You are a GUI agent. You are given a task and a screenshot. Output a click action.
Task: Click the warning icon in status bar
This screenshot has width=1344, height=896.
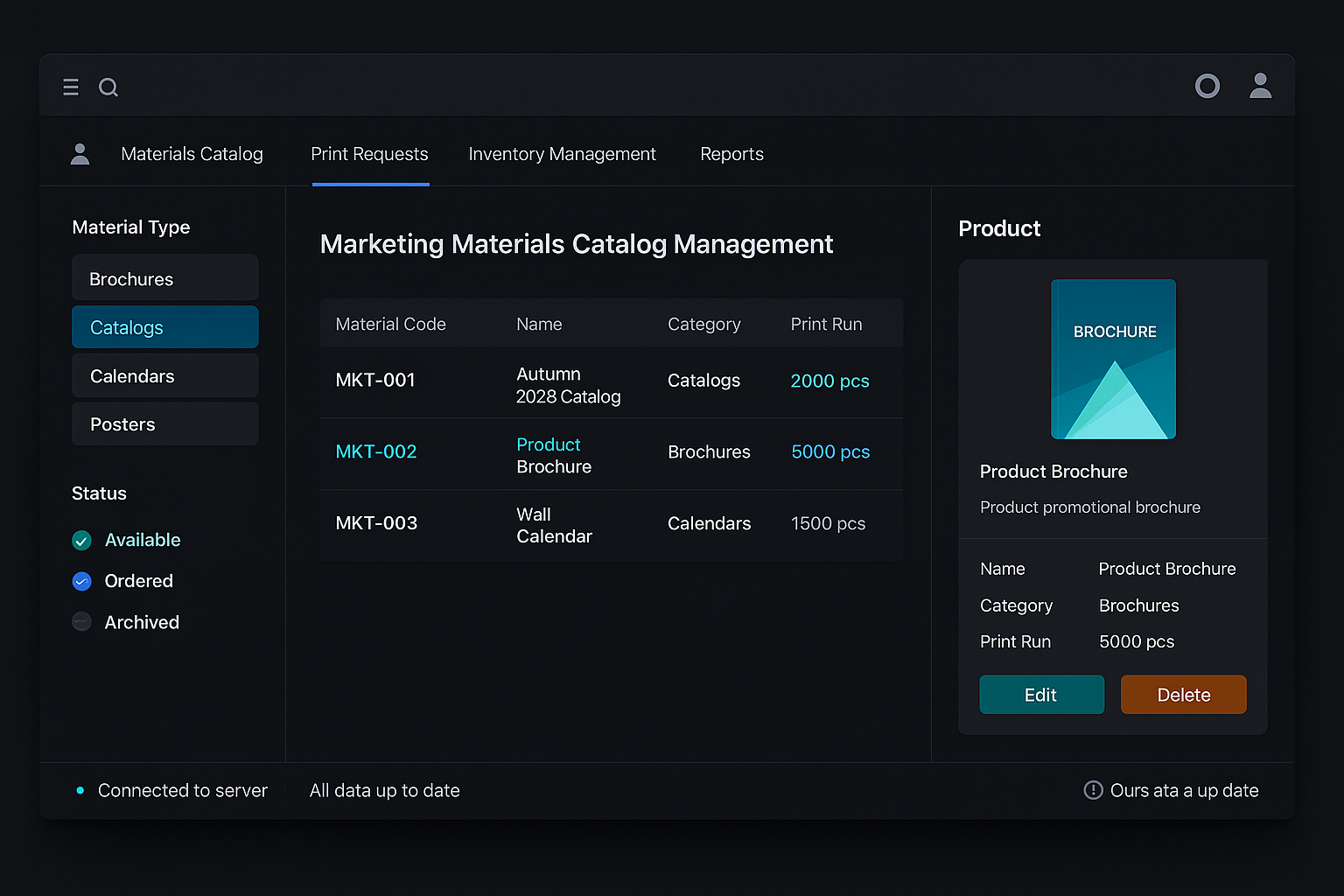point(1093,790)
